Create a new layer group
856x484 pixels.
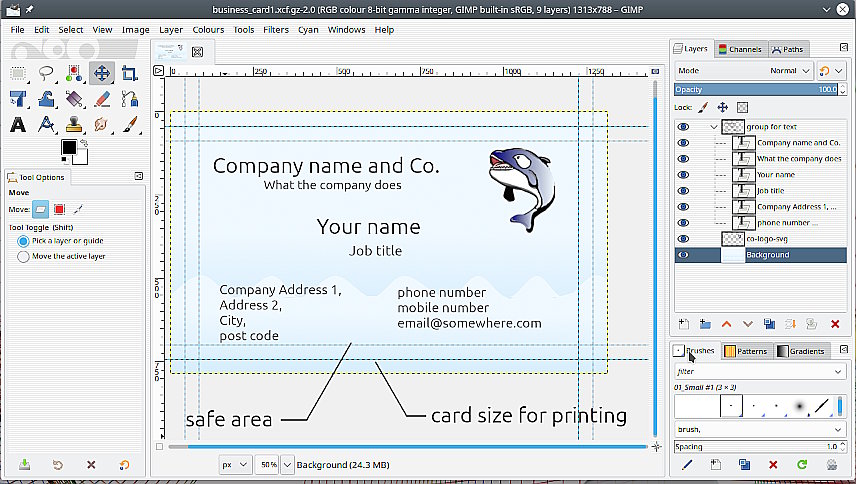point(705,324)
